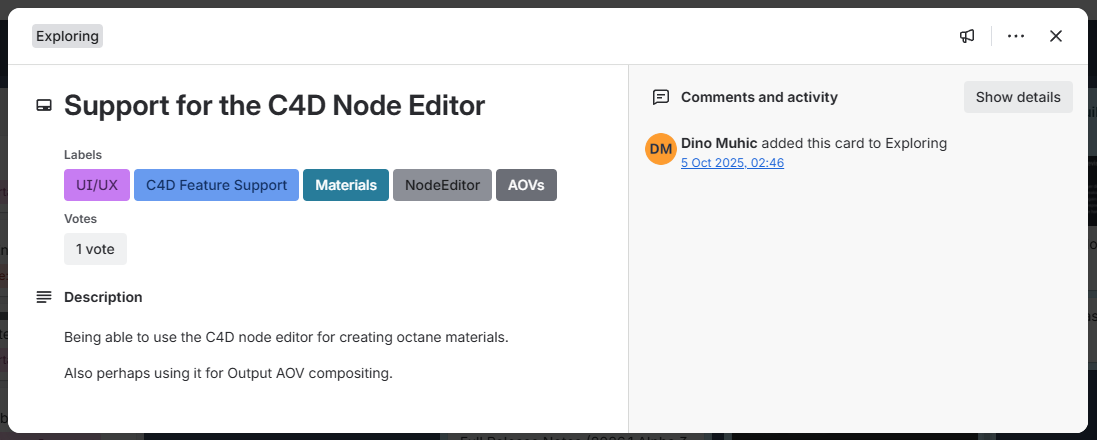Open the Exploring list badge

pos(68,36)
